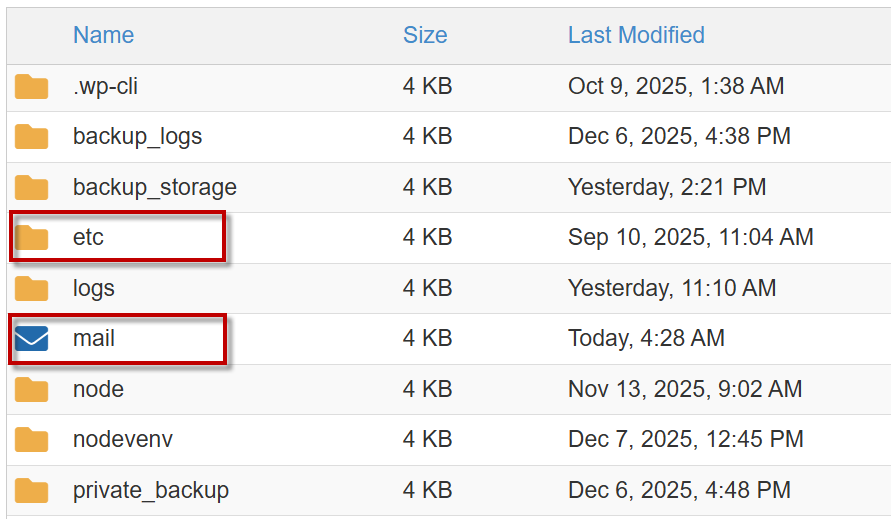Click the backup_storage folder icon
The width and height of the screenshot is (891, 519).
pyautogui.click(x=32, y=187)
